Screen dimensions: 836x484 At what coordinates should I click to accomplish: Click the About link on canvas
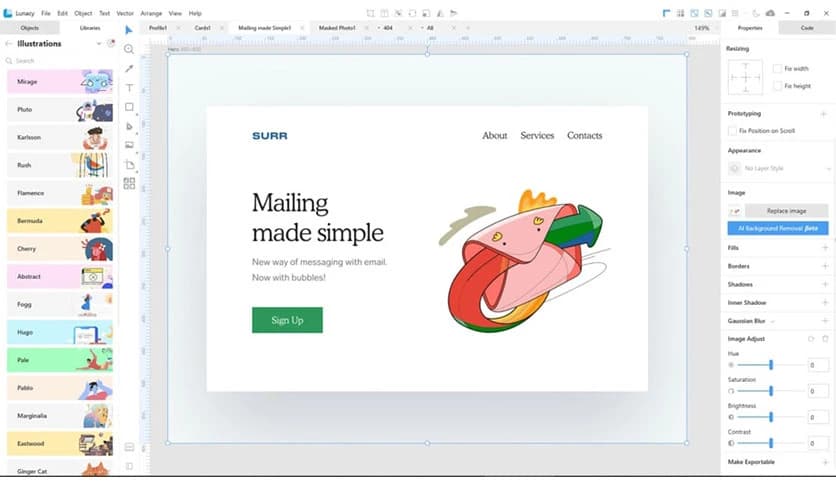click(495, 135)
